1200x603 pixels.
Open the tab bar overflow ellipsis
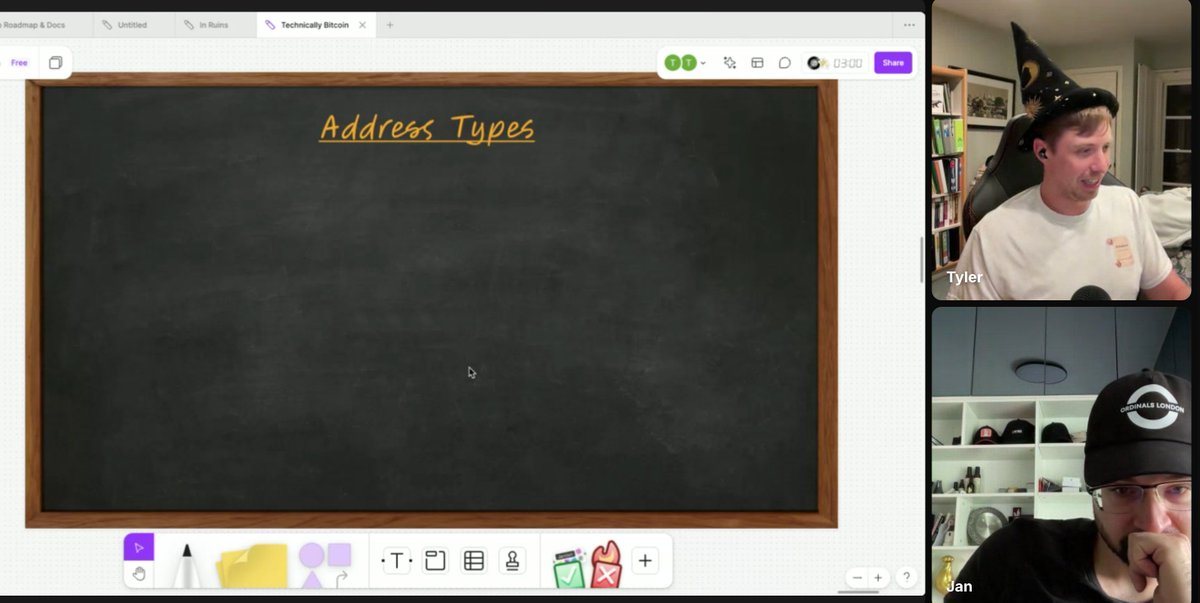coord(909,25)
